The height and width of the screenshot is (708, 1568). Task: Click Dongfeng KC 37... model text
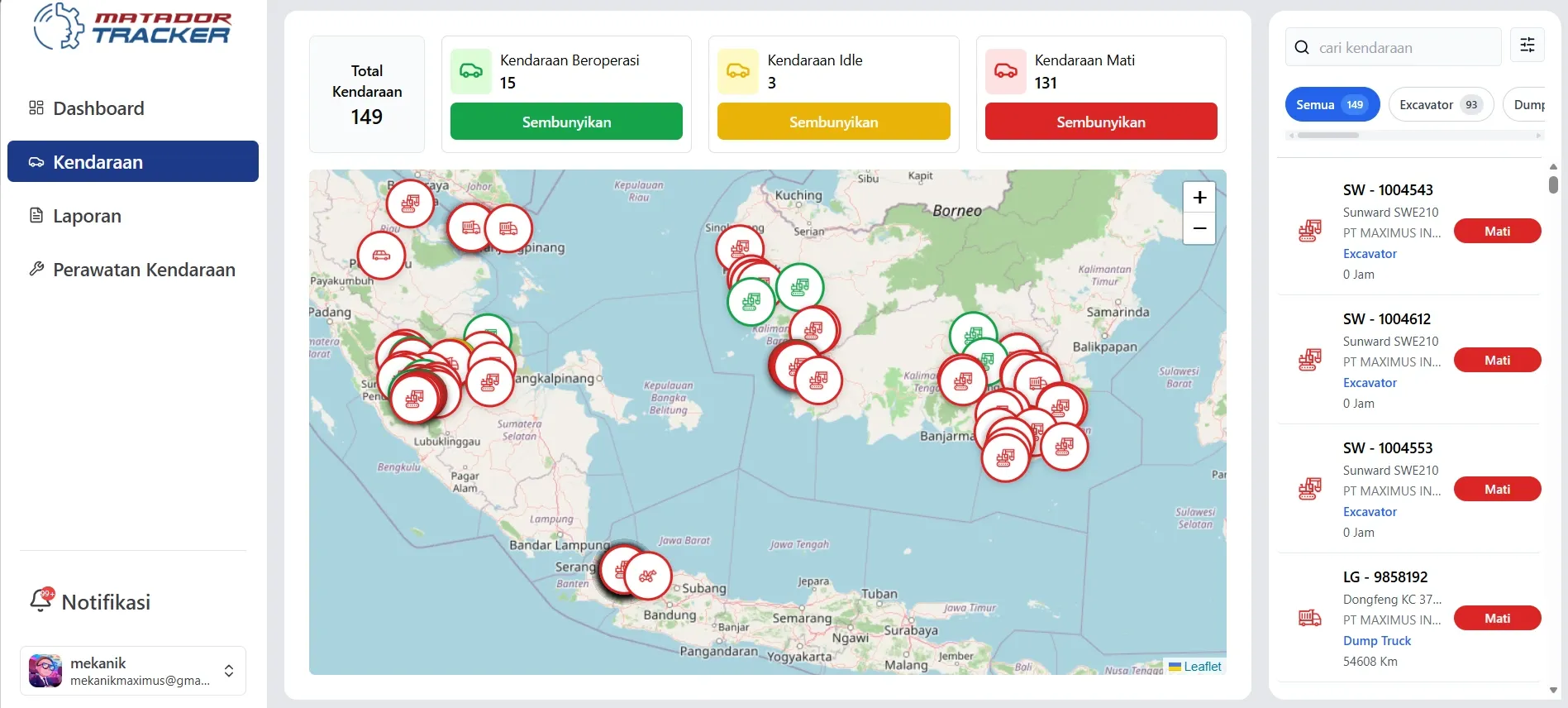click(1392, 599)
